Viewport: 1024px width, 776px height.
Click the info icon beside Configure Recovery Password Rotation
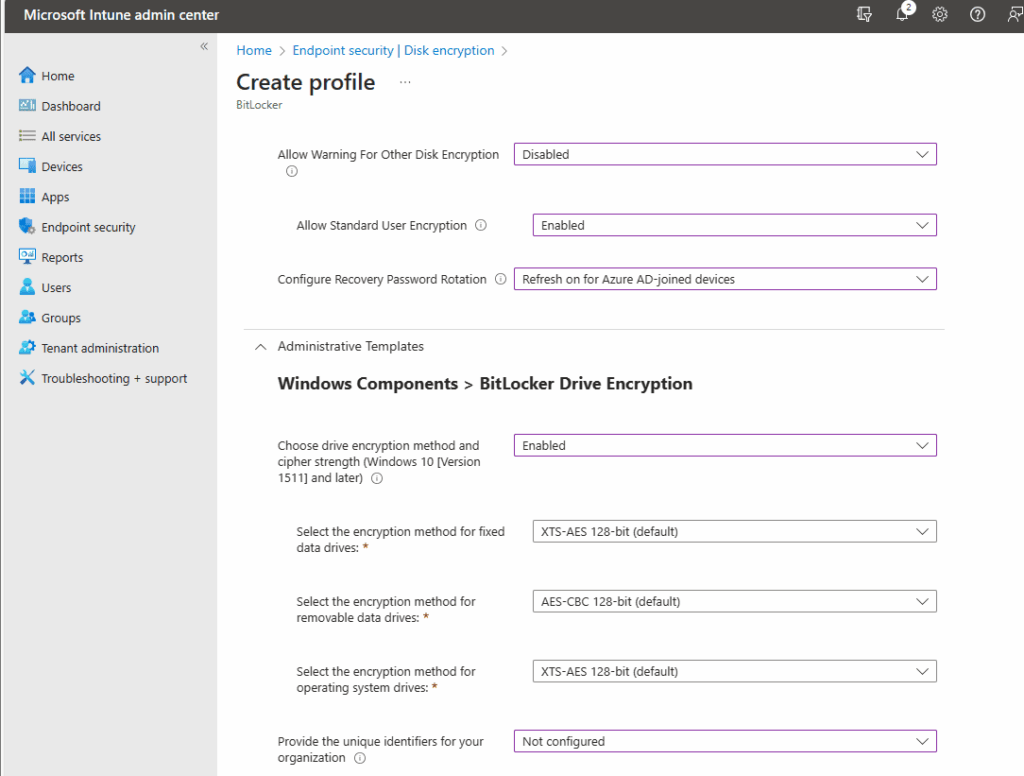[x=499, y=279]
